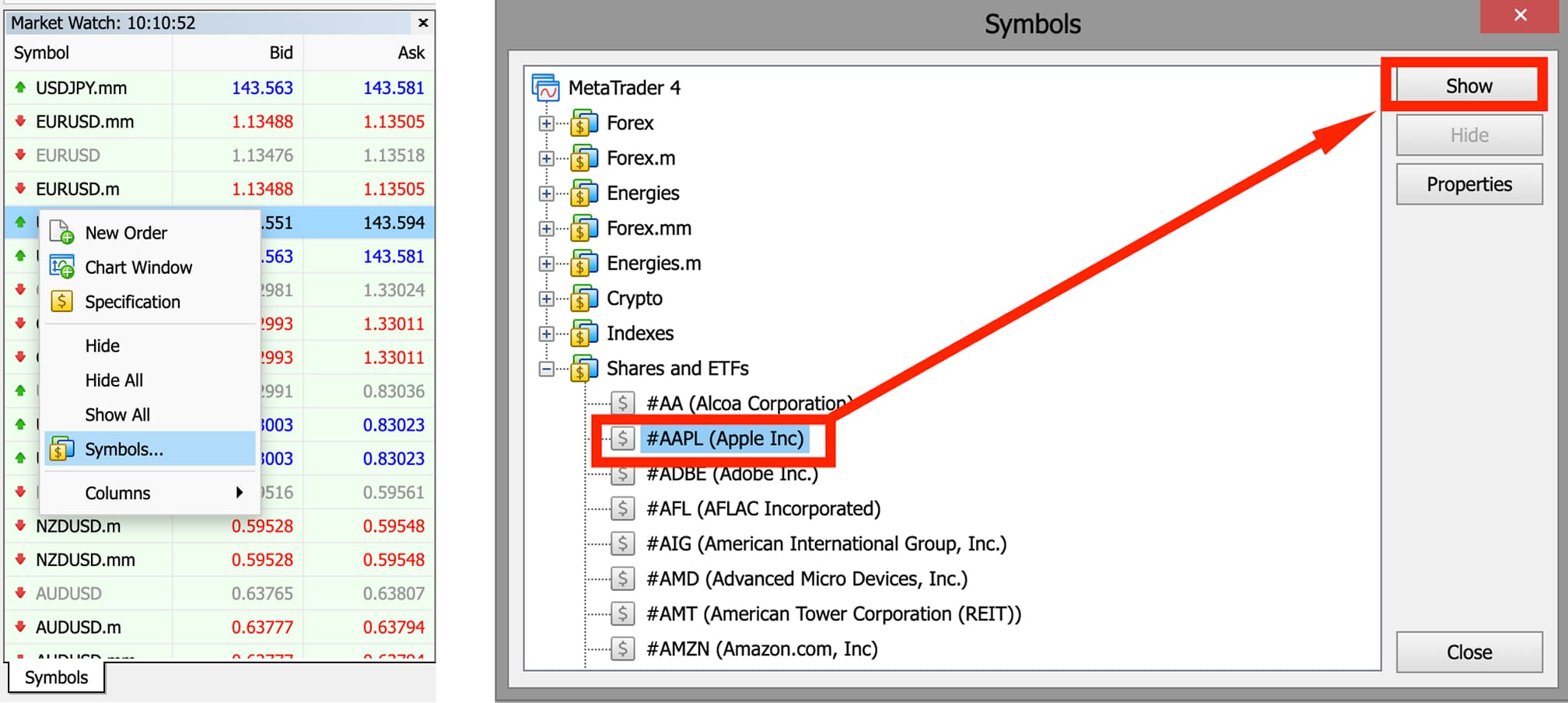Click the Chart Window icon

coord(61,268)
